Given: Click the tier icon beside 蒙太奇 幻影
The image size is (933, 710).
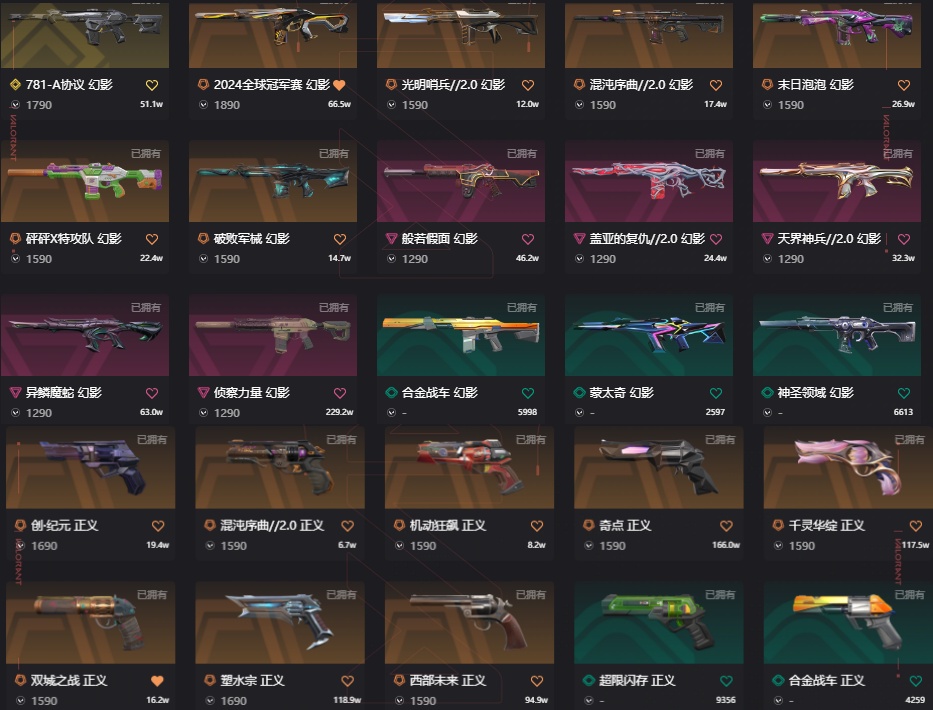Looking at the screenshot, I should tap(579, 393).
